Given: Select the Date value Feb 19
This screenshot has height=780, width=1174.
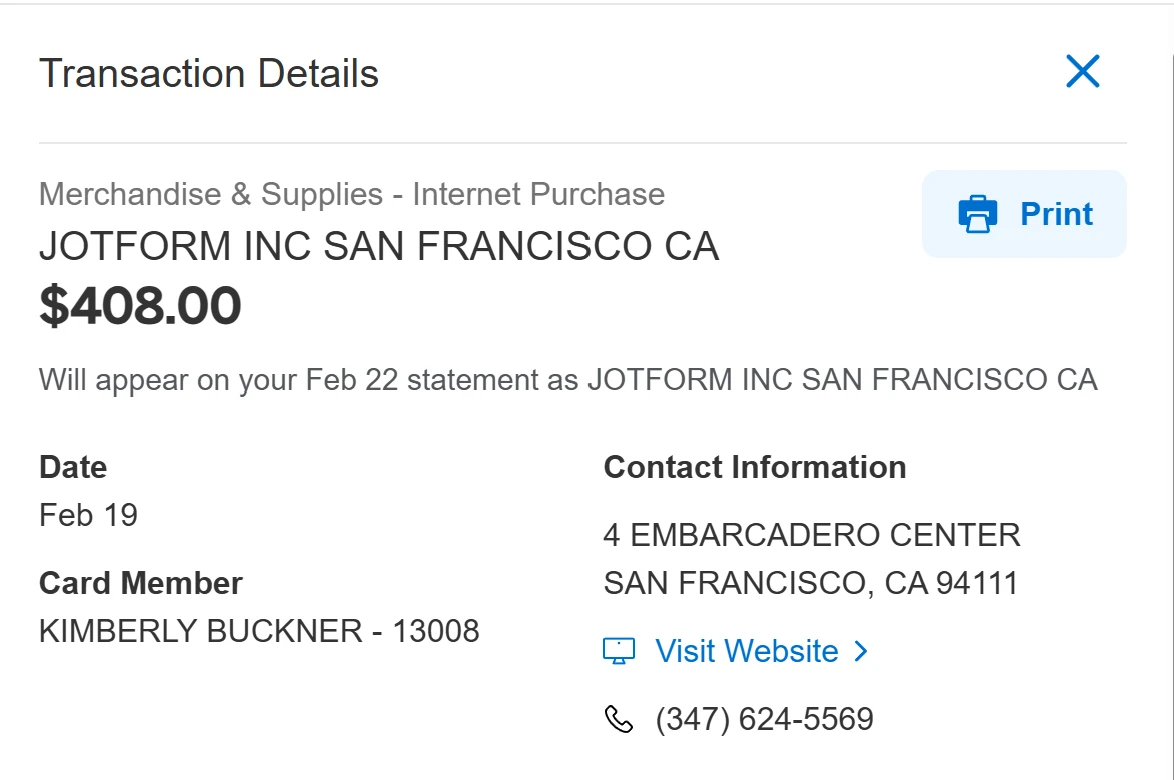Looking at the screenshot, I should pyautogui.click(x=88, y=515).
